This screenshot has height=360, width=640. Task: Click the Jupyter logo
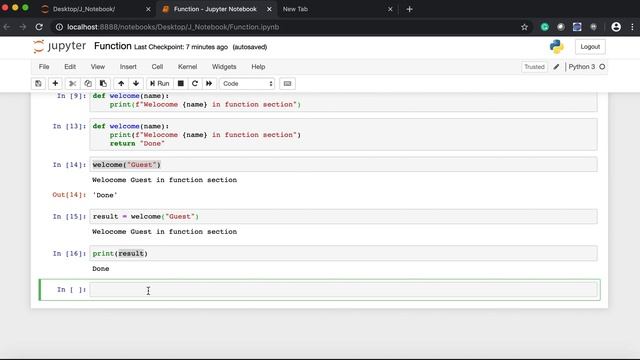click(x=59, y=46)
